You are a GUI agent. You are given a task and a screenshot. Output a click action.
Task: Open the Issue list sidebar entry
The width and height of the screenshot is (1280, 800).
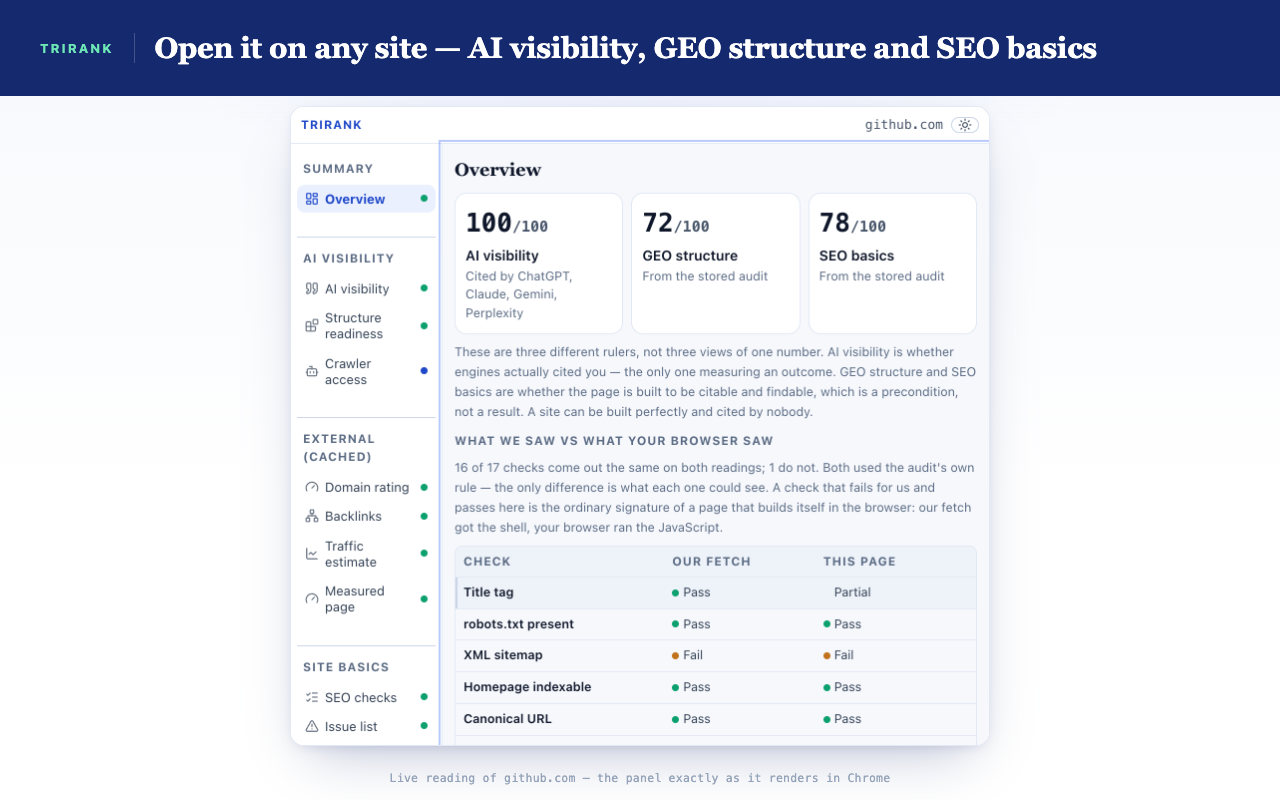coord(366,727)
